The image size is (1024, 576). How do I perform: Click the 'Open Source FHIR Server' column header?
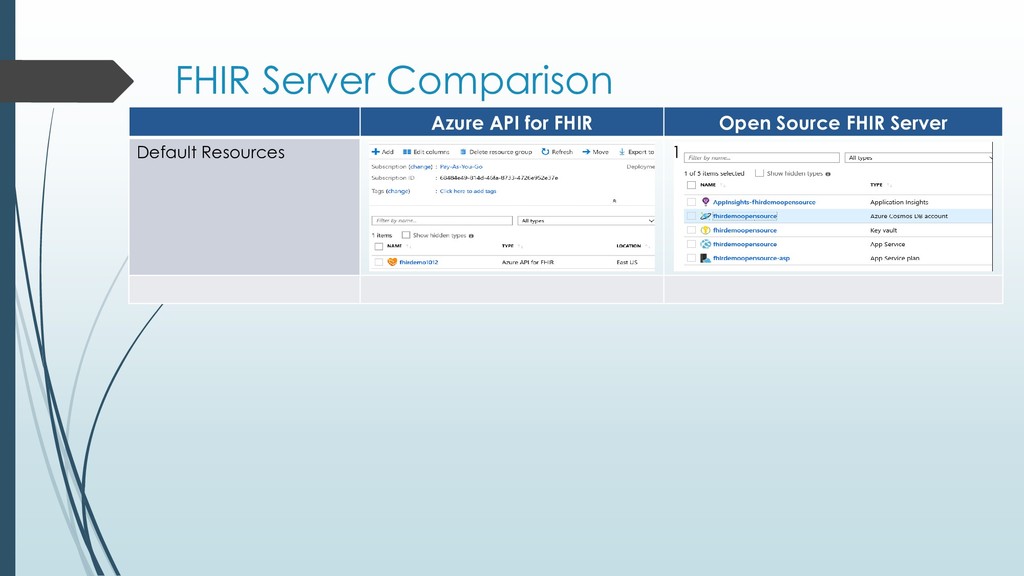[x=833, y=122]
